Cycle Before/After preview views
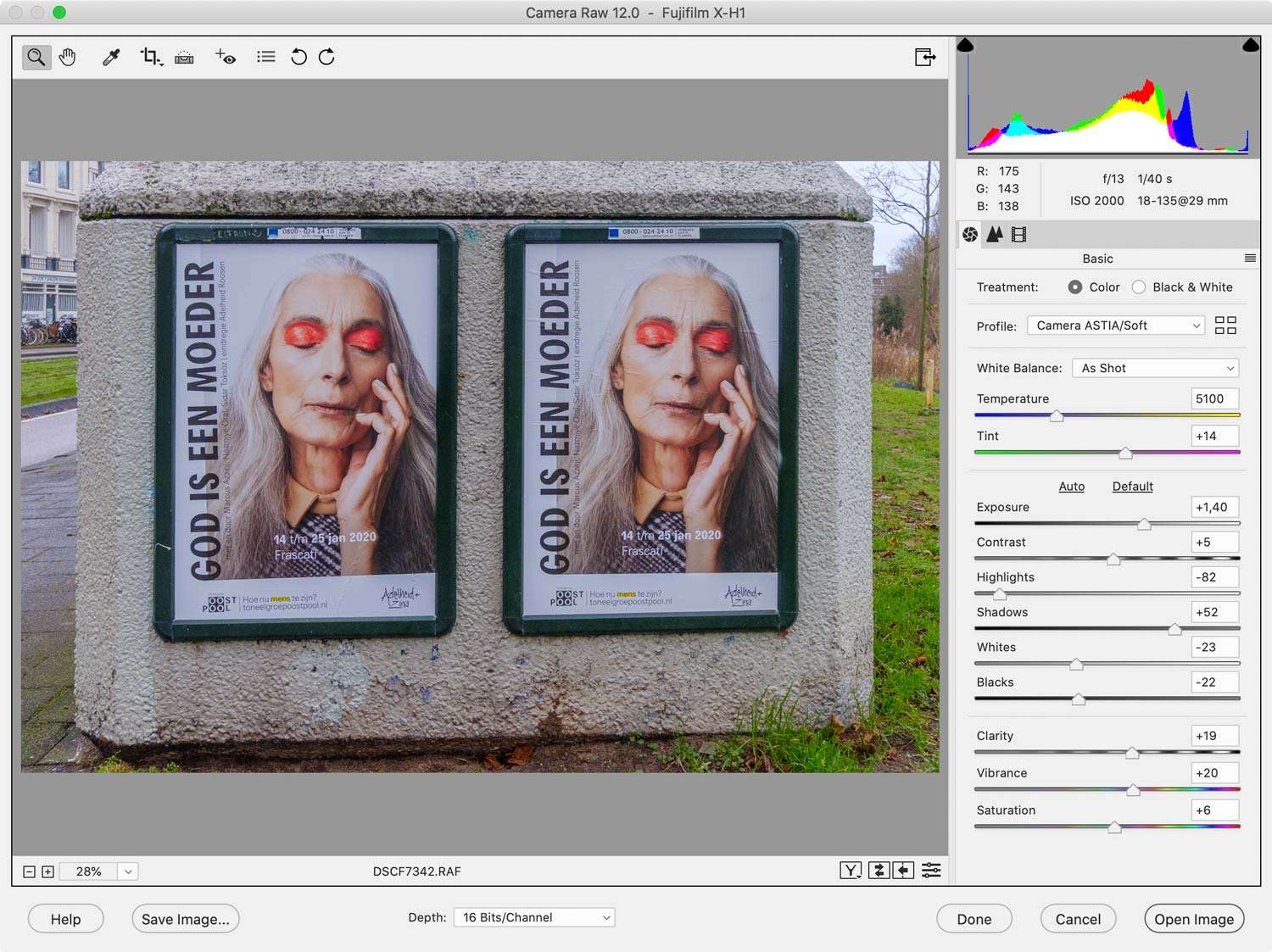This screenshot has width=1272, height=952. 851,871
